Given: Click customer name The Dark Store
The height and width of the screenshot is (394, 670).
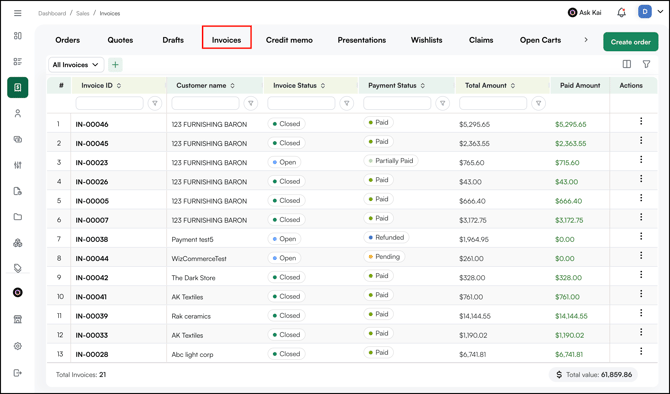Looking at the screenshot, I should 193,278.
